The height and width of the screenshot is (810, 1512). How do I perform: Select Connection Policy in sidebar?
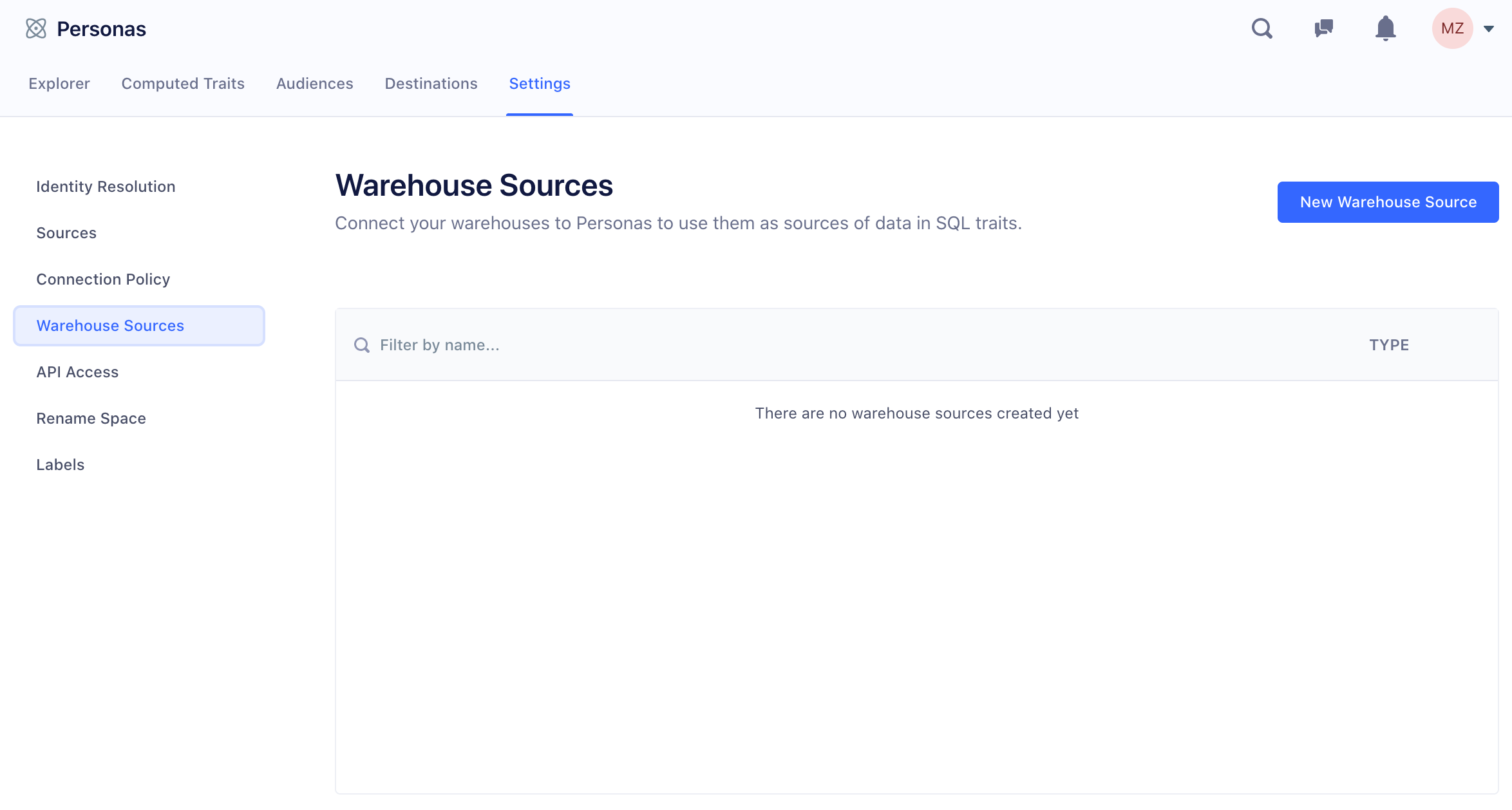[103, 279]
